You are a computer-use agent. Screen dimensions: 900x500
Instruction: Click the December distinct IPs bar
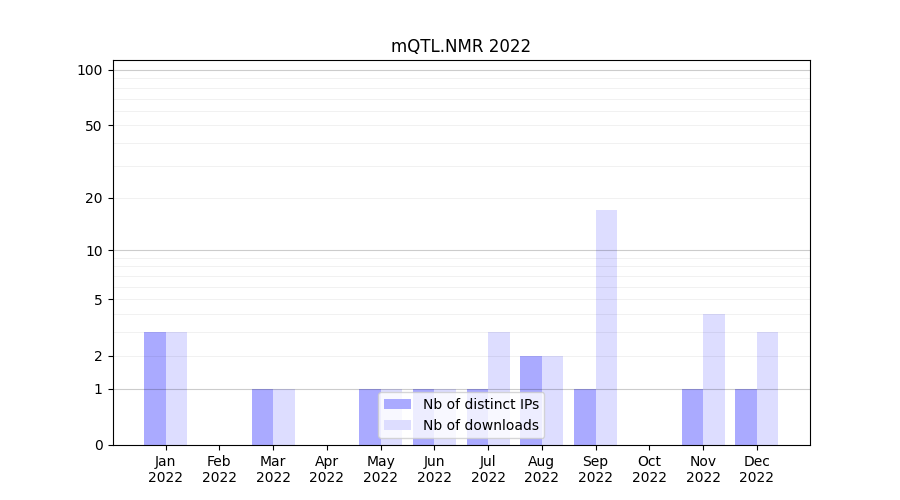click(745, 417)
